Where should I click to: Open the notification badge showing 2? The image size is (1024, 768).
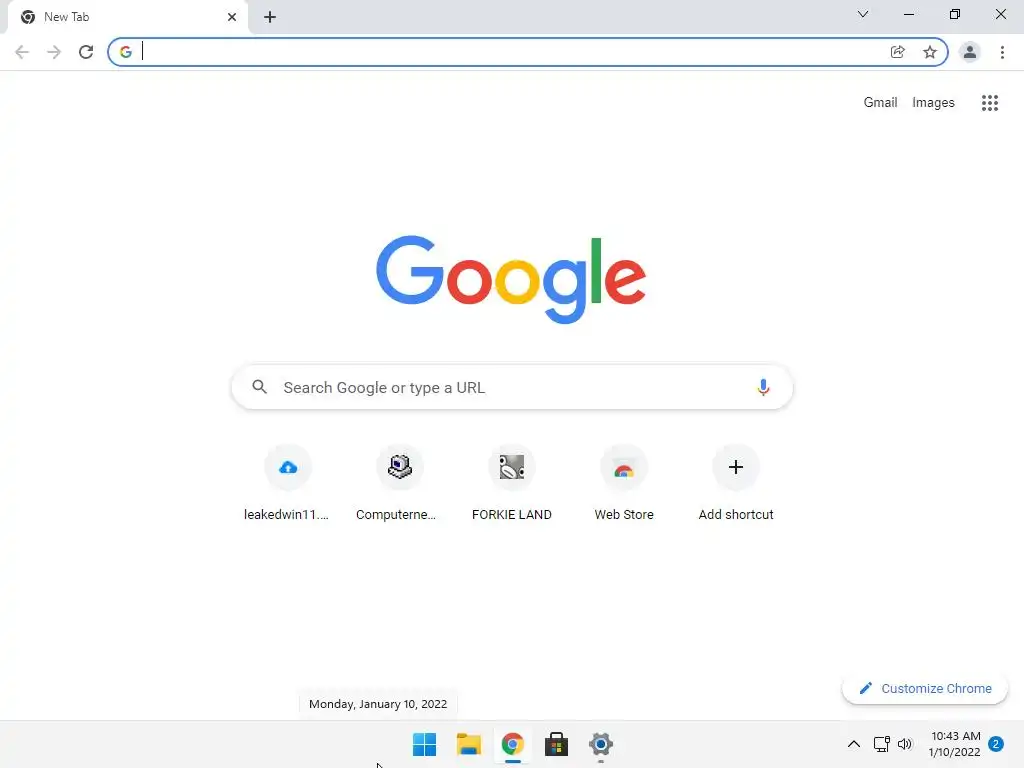pos(996,744)
